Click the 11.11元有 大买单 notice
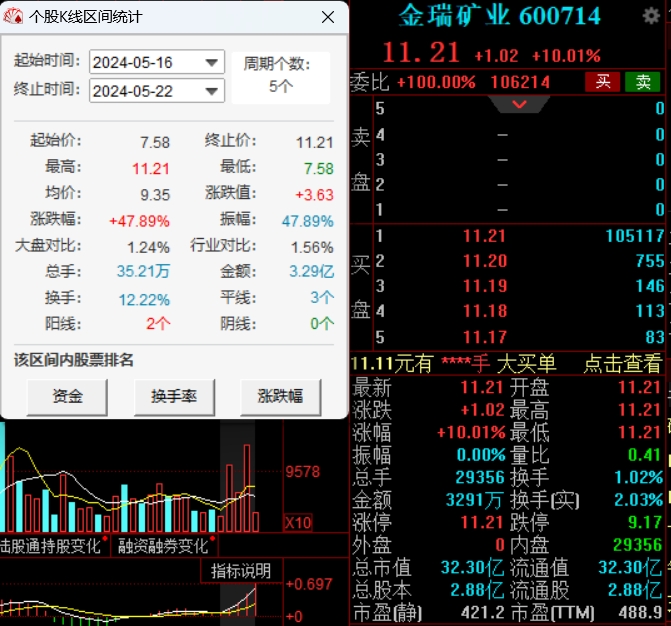Screen dimensions: 671x626 453,364
